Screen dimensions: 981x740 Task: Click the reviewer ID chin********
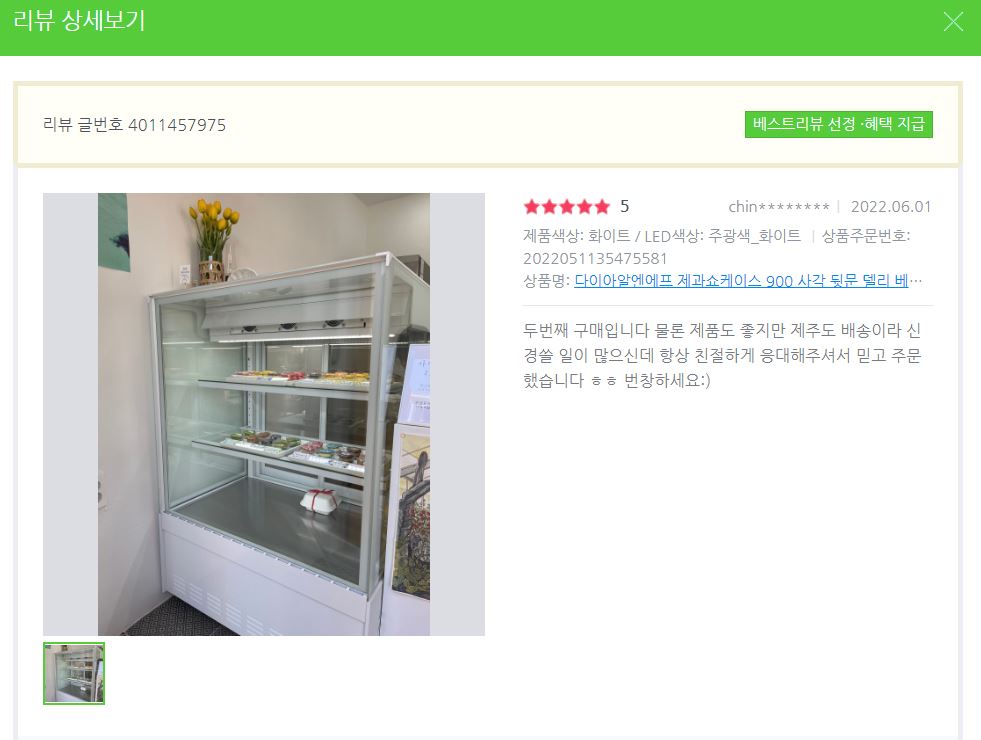click(779, 206)
